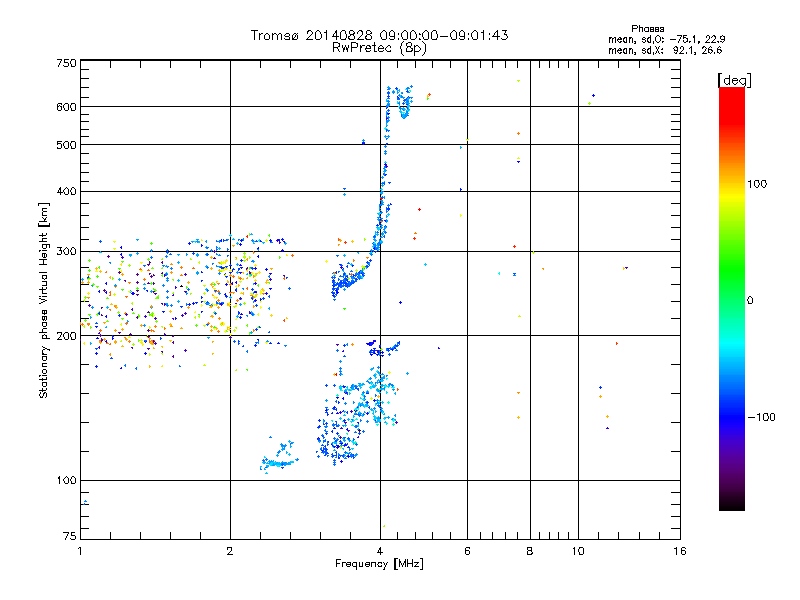Viewport: 800px width, 600px height.
Task: Click the dense blue echo cluster near 120 km
Action: (337, 441)
